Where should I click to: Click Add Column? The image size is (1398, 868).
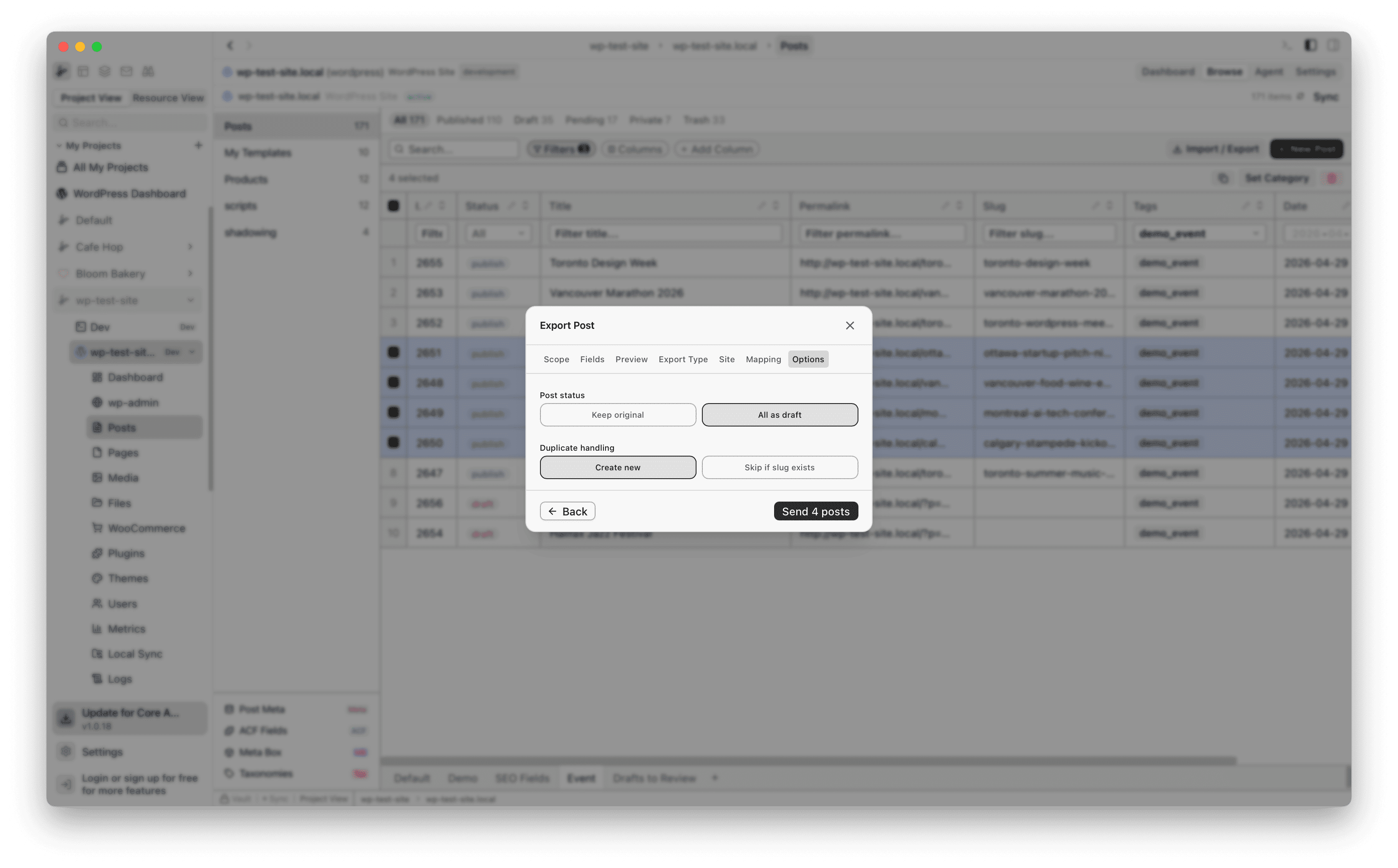[716, 149]
